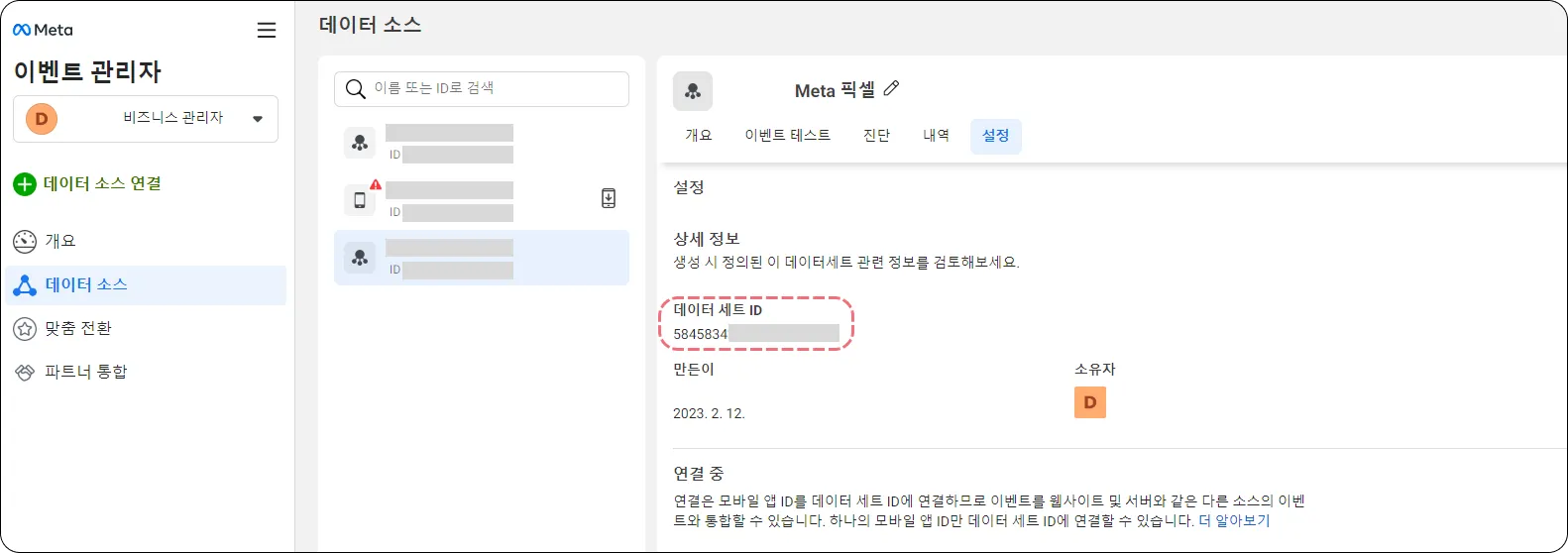Viewport: 1568px width, 553px height.
Task: Select 데이터 소스 in the left sidebar
Action: (x=146, y=285)
